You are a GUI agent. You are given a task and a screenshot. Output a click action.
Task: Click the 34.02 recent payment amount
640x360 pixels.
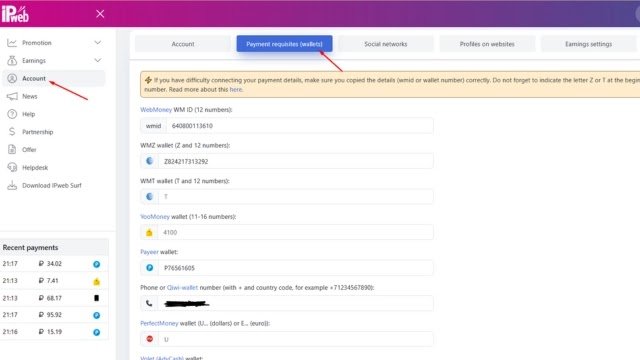50,264
